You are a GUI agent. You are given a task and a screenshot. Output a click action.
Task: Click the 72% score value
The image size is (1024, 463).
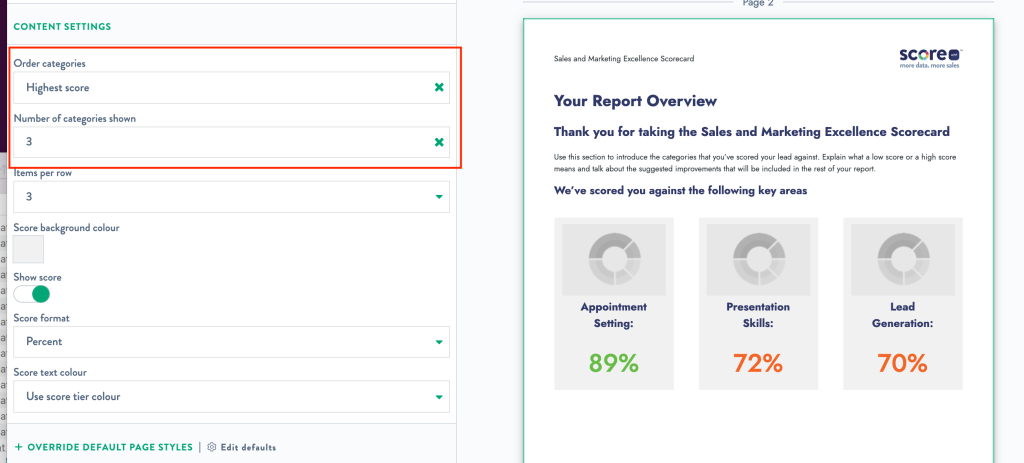point(758,363)
